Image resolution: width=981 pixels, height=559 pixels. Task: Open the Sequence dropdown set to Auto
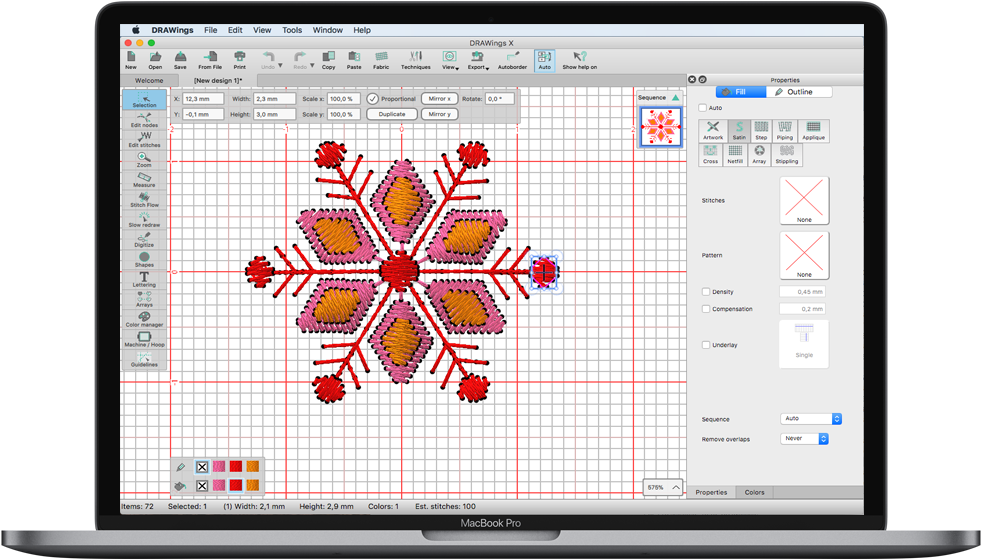(x=811, y=419)
